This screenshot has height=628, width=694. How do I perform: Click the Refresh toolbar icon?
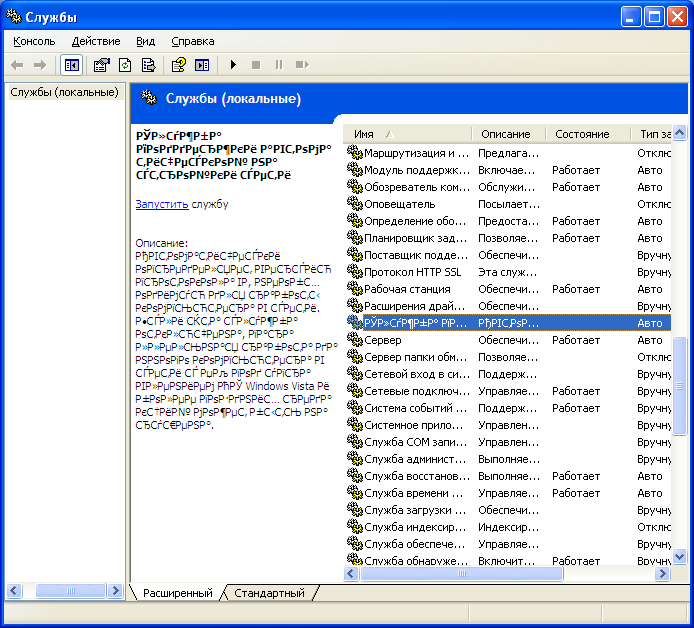(x=125, y=65)
